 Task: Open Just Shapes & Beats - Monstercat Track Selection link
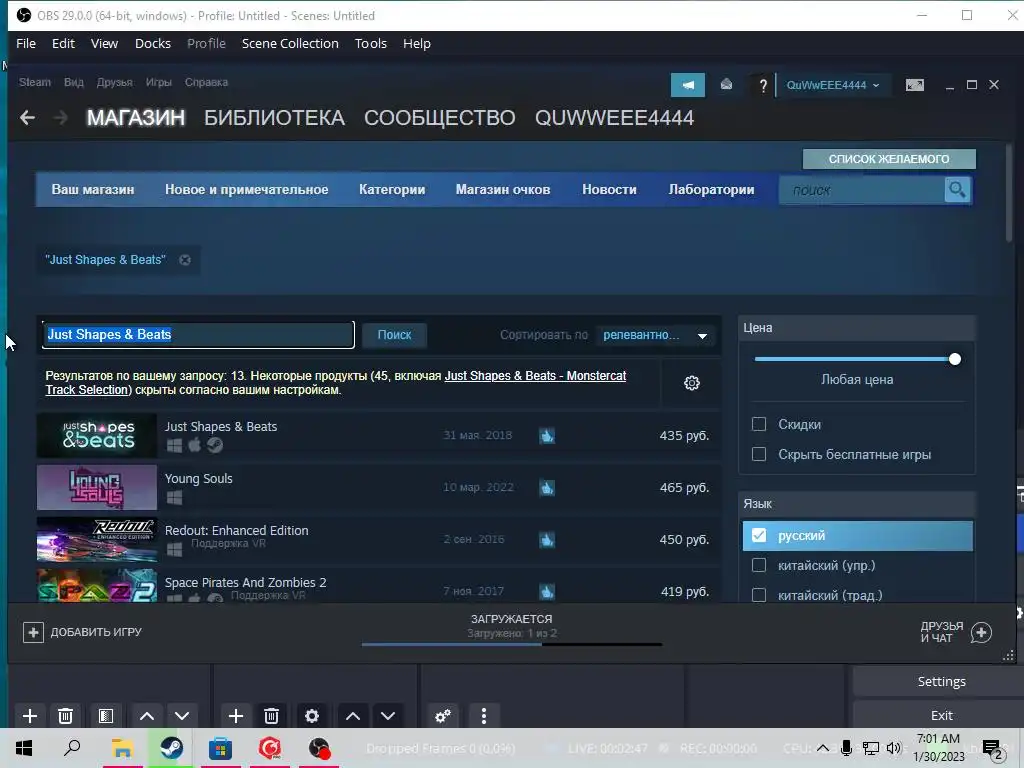coord(535,376)
